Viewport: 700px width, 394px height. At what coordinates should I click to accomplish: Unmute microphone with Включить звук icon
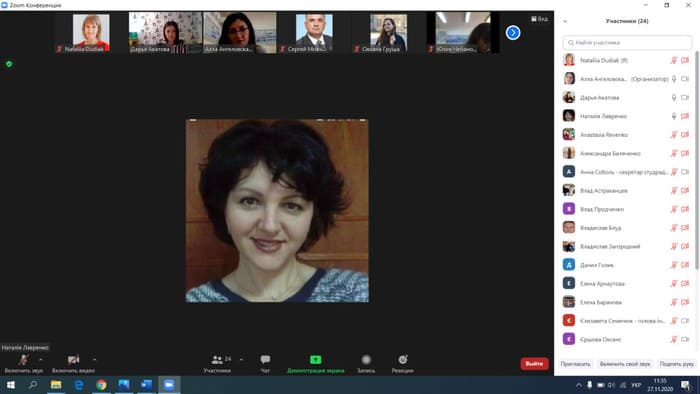point(23,360)
